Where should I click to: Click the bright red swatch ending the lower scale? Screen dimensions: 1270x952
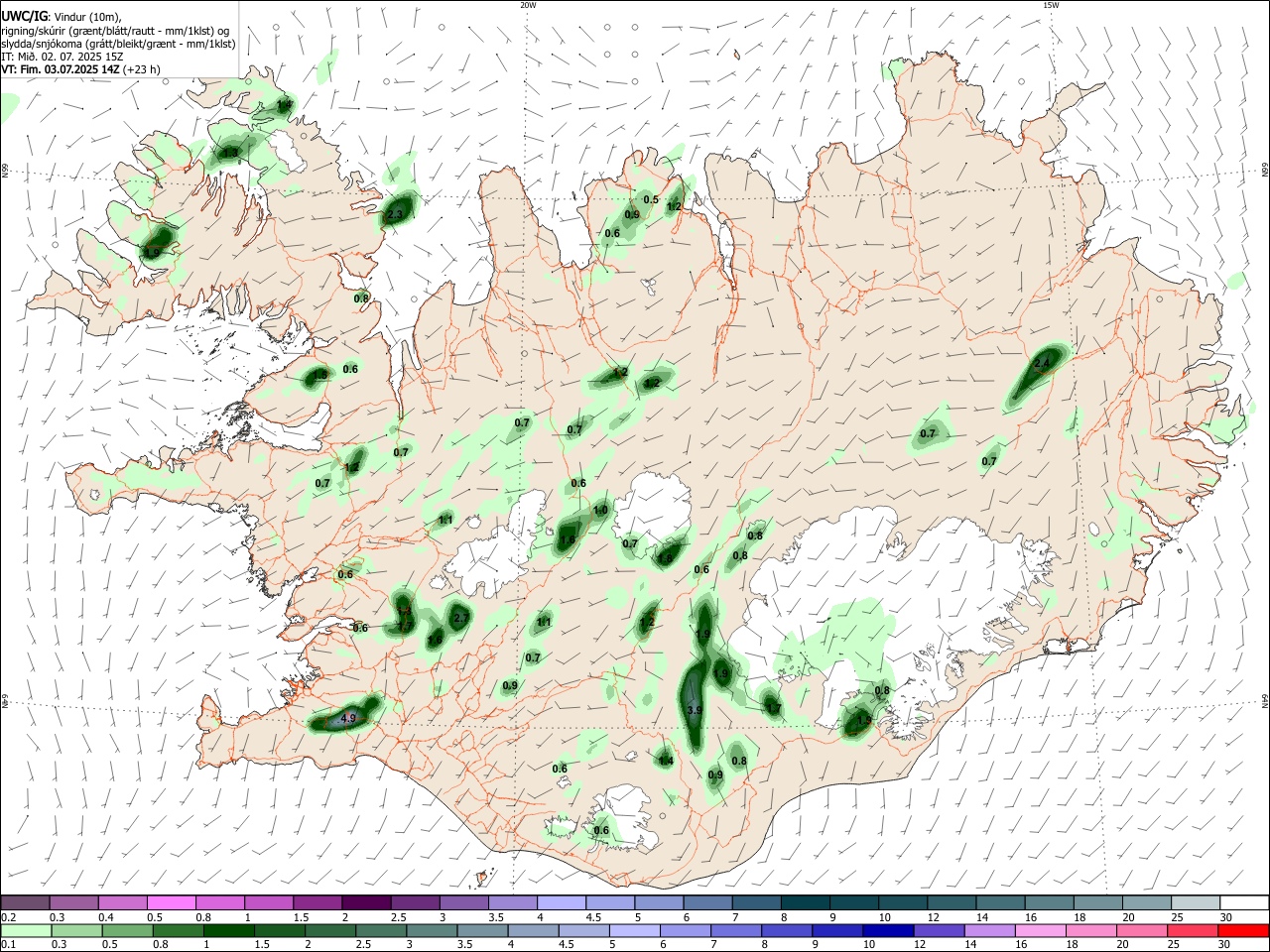click(x=1243, y=930)
